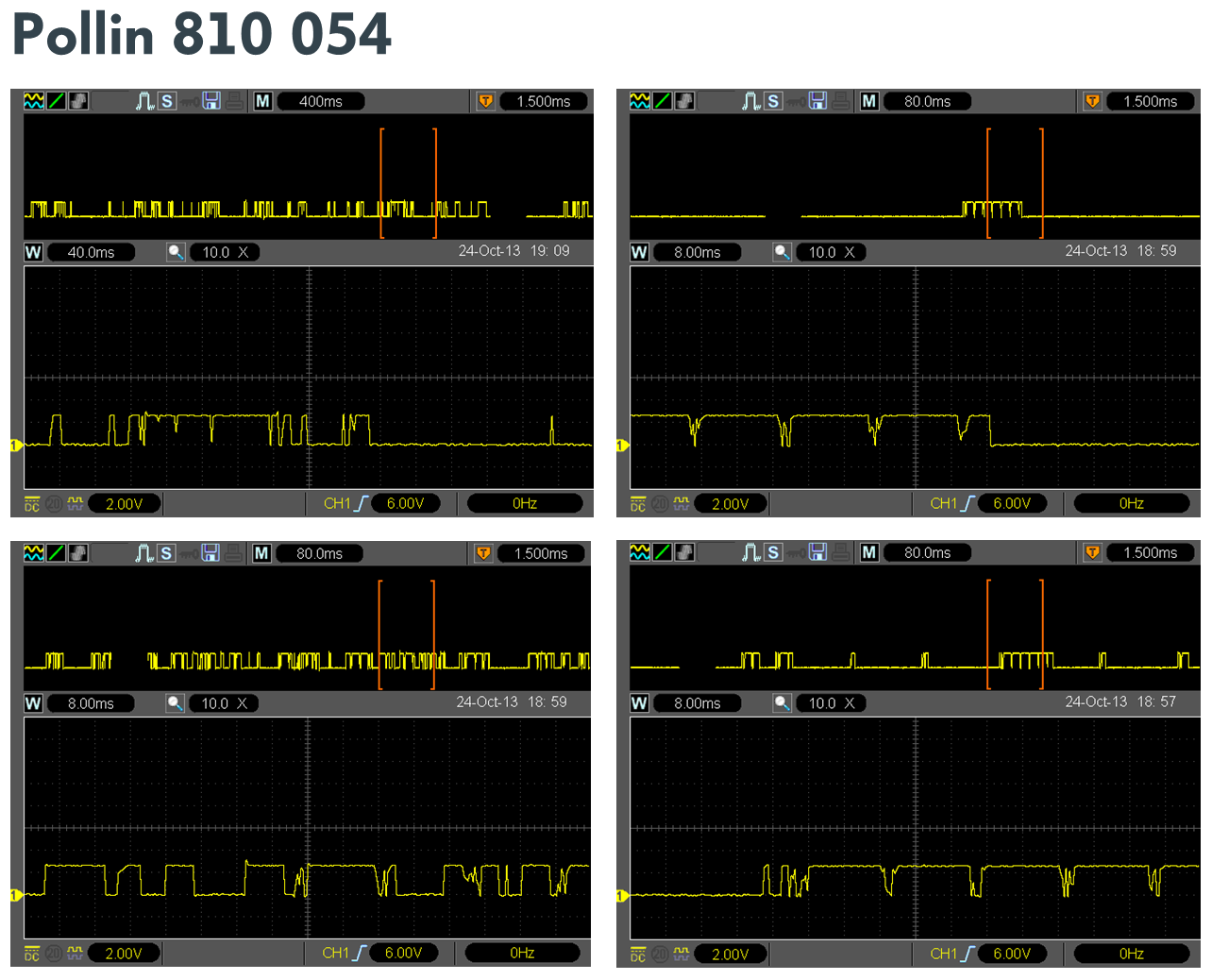Click the 6.00V trigger level, bottom-left scope
Image resolution: width=1212 pixels, height=980 pixels.
[404, 954]
